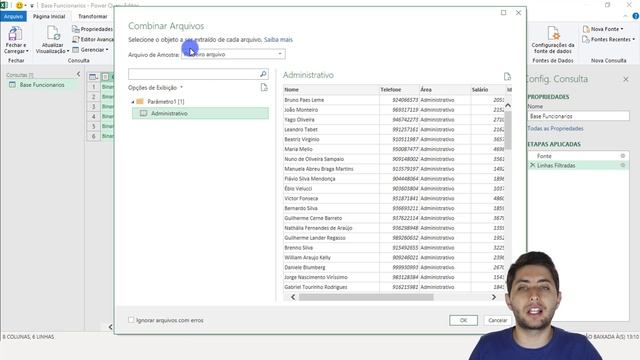Maximize the Combinar Arquivos dialog
Image resolution: width=640 pixels, height=360 pixels.
tap(503, 13)
